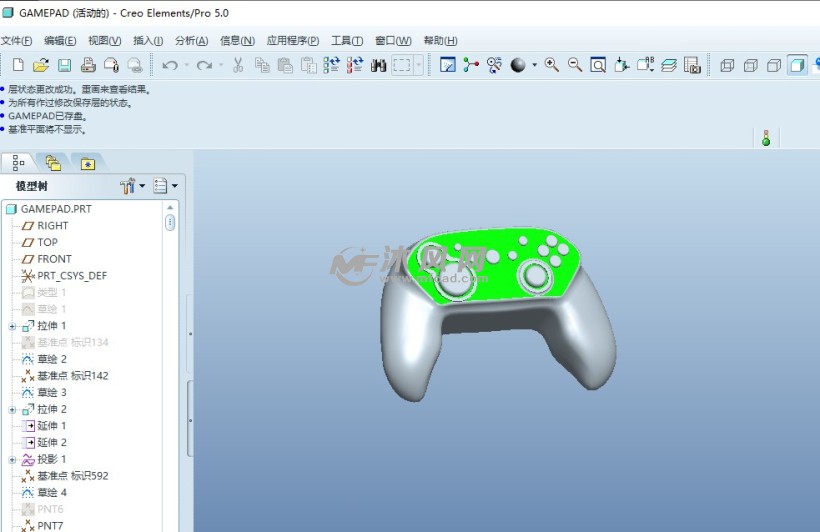820x532 pixels.
Task: Open the 工具(T) menu
Action: pos(347,41)
